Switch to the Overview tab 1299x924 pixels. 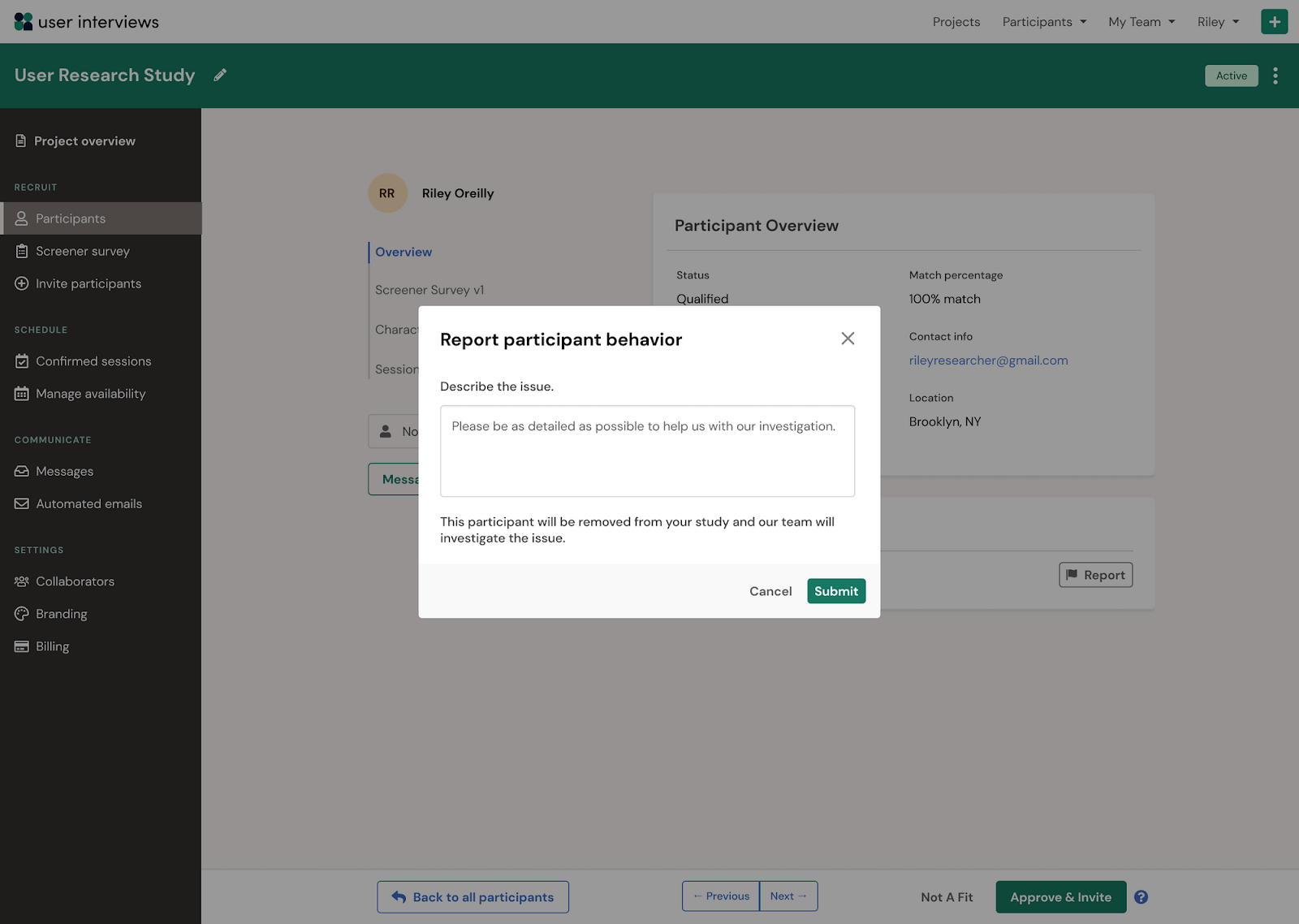click(x=403, y=252)
